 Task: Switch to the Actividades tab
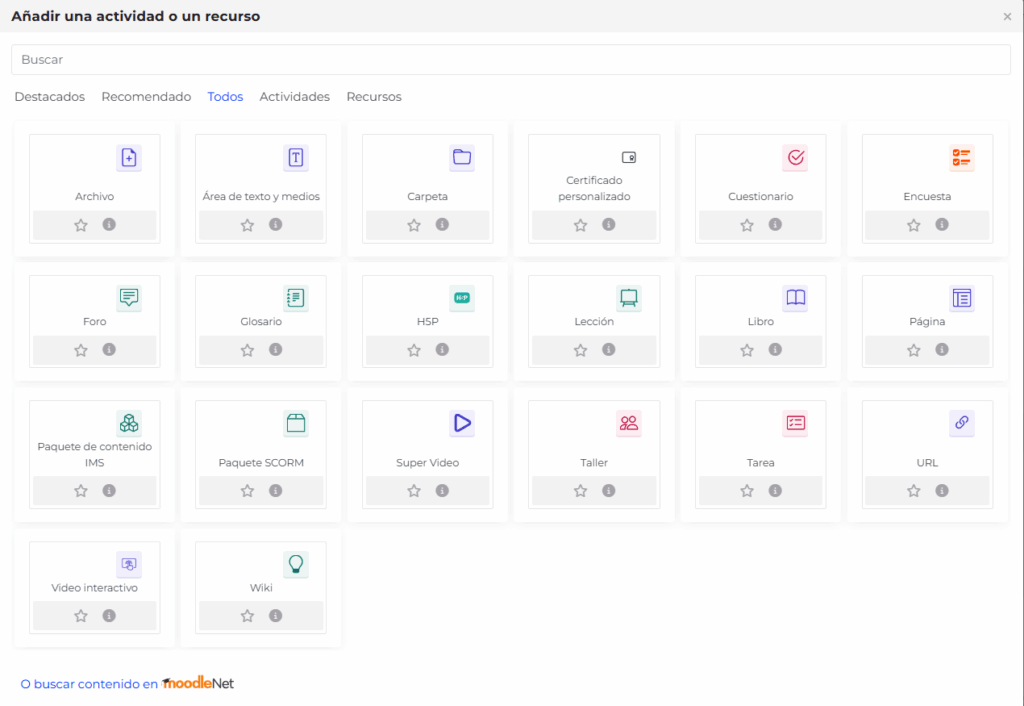tap(294, 97)
